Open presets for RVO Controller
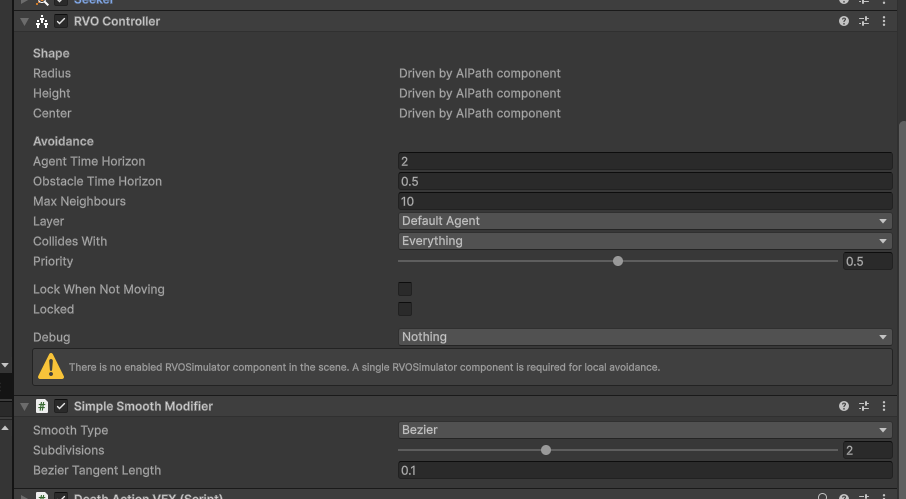Image resolution: width=906 pixels, height=499 pixels. click(x=864, y=21)
